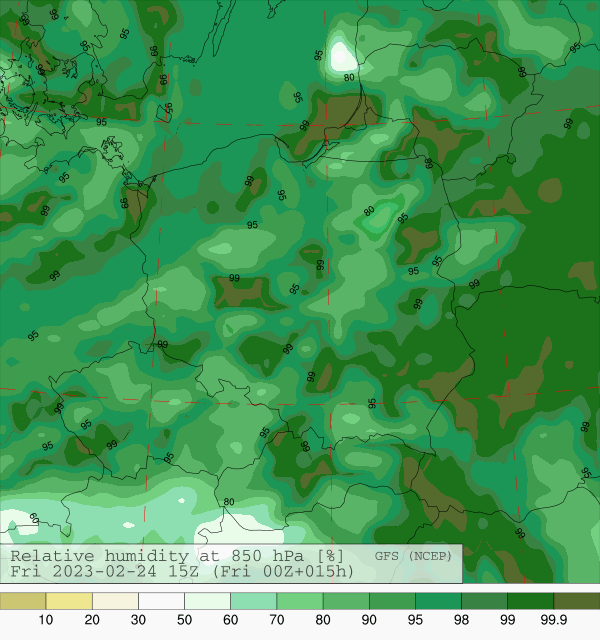Click the white dry patch on the map above the "80" label

click(341, 55)
